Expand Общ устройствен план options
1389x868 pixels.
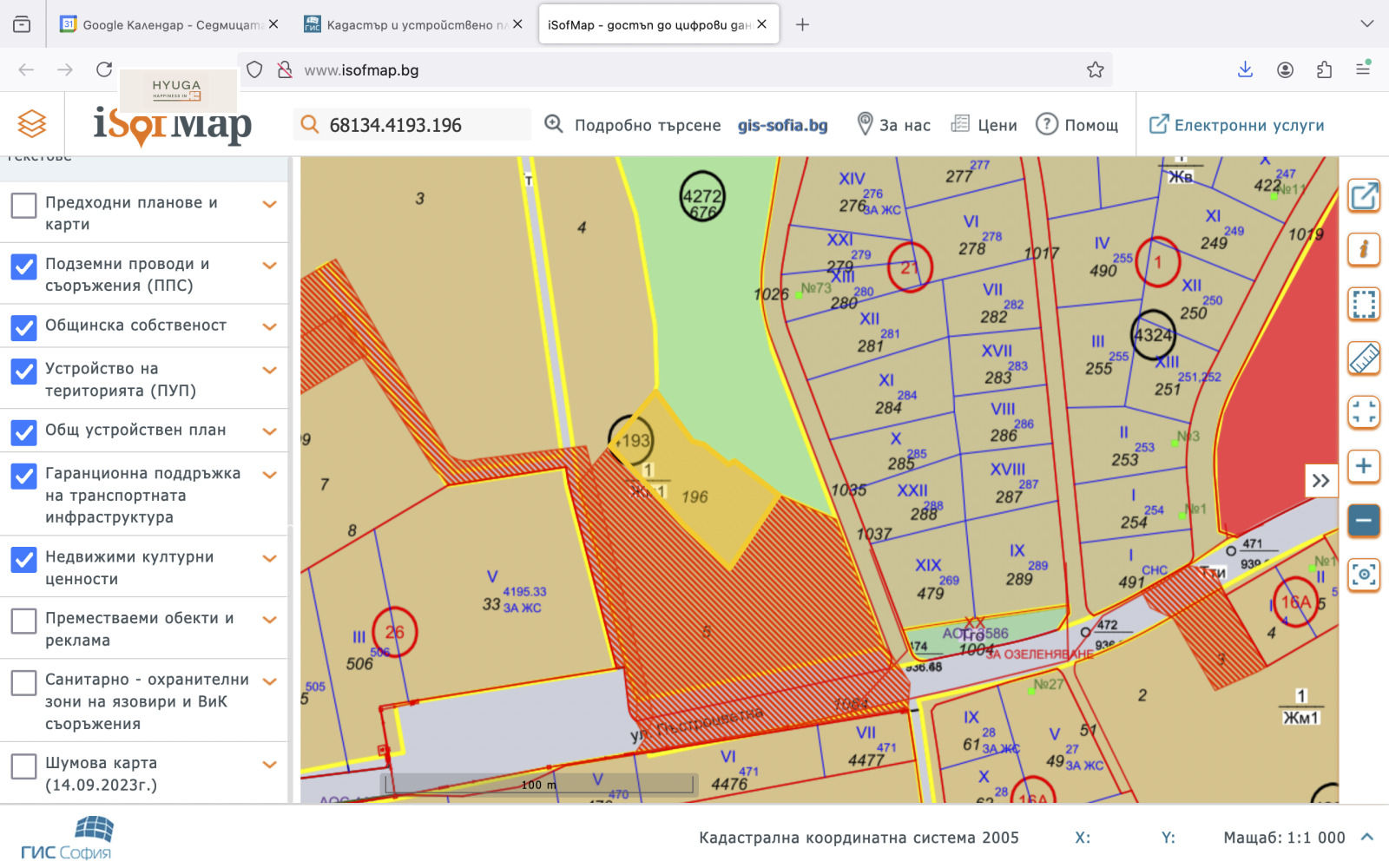pos(270,431)
